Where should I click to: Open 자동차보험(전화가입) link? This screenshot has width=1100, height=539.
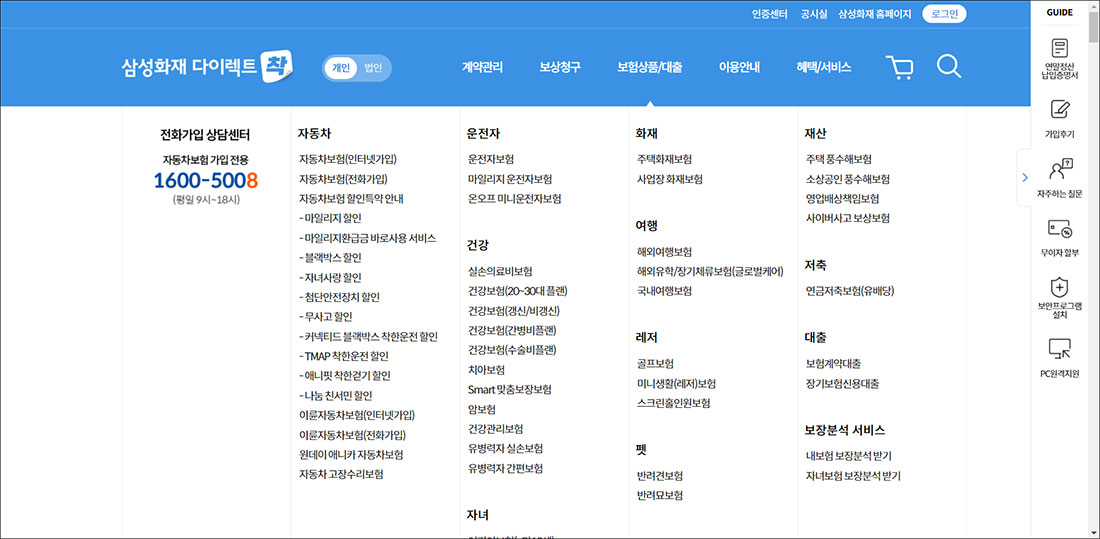[343, 179]
